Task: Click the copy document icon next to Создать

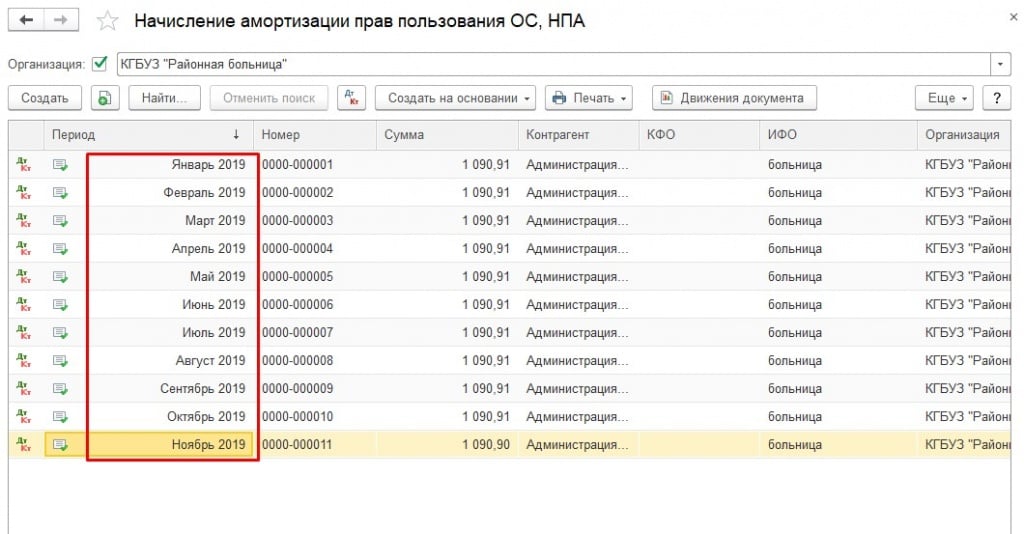Action: 105,98
